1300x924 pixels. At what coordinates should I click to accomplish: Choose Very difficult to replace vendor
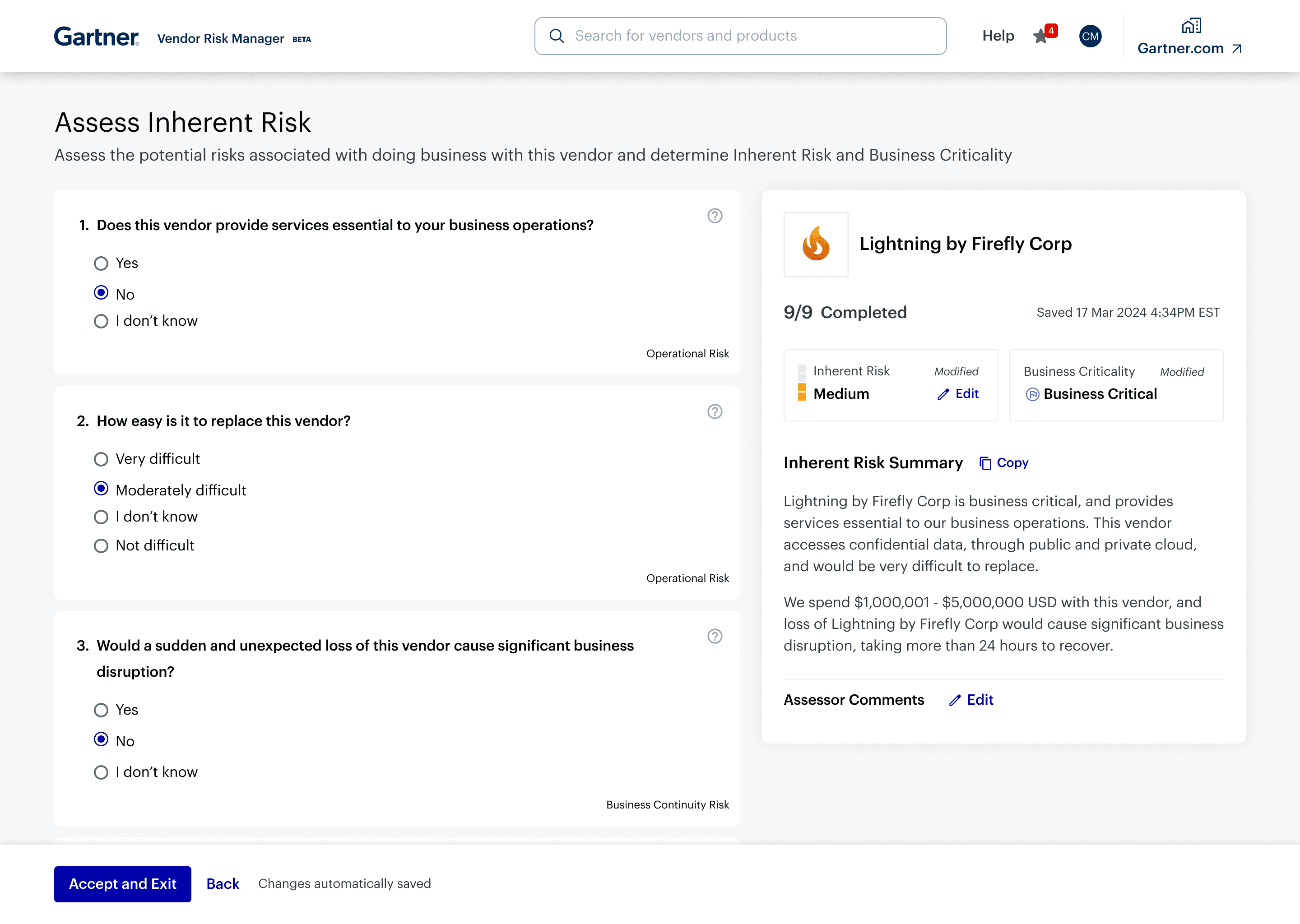101,459
